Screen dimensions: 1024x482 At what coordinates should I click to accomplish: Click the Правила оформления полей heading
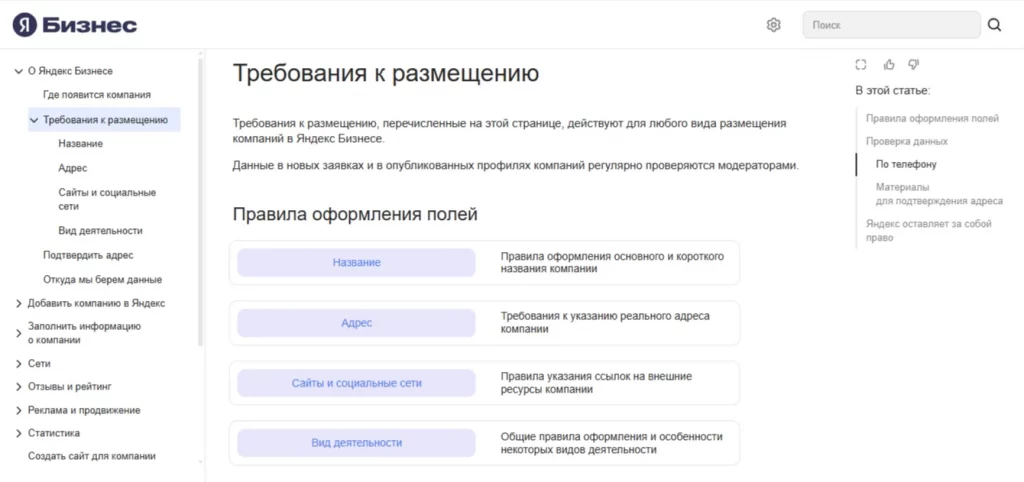click(x=355, y=214)
